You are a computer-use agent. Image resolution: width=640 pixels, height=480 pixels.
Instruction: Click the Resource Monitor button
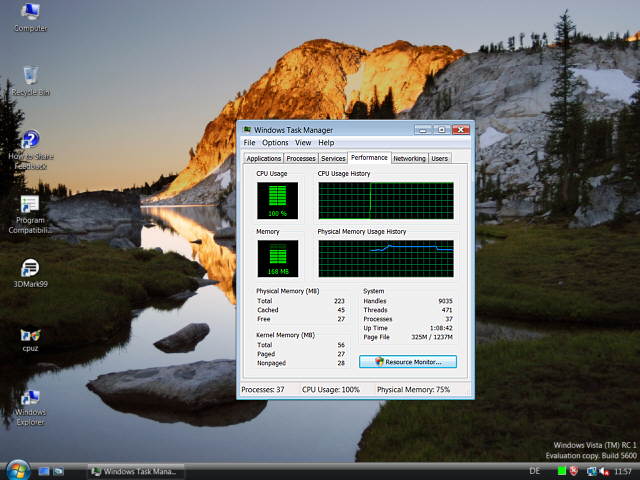408,362
